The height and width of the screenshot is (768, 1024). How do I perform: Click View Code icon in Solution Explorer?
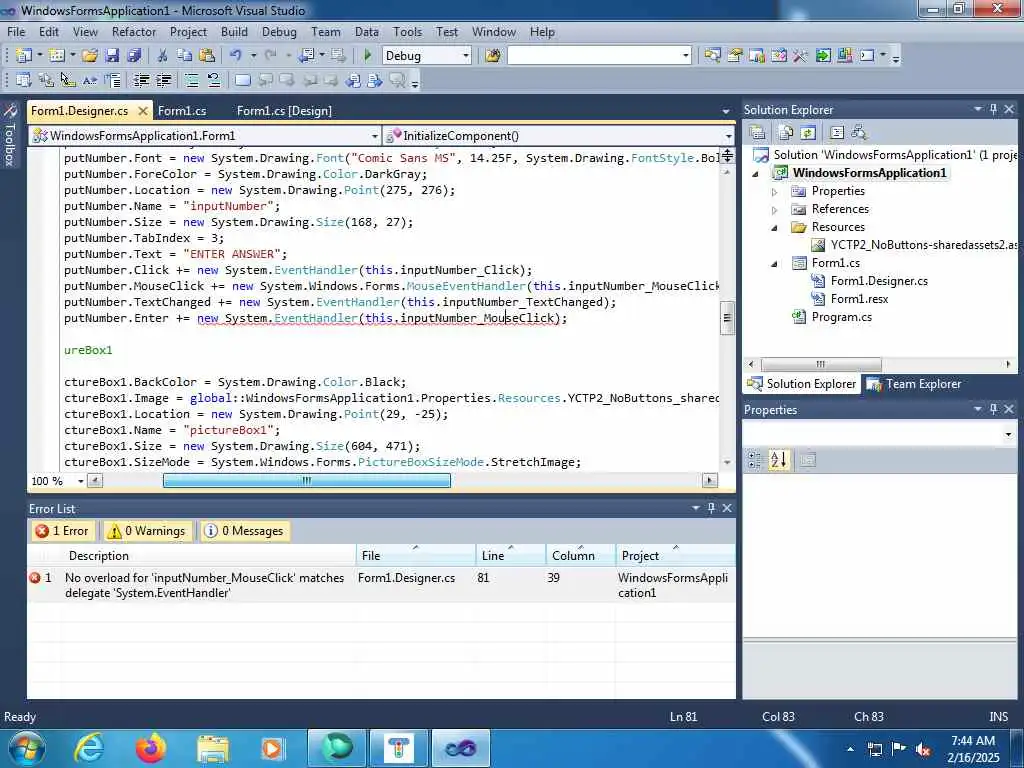(x=837, y=133)
